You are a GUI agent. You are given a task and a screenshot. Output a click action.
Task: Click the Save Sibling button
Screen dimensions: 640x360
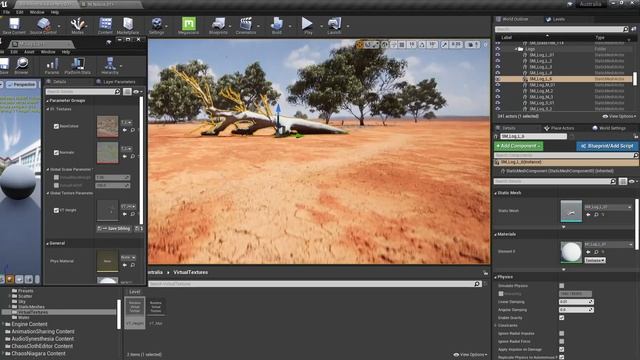pos(114,229)
